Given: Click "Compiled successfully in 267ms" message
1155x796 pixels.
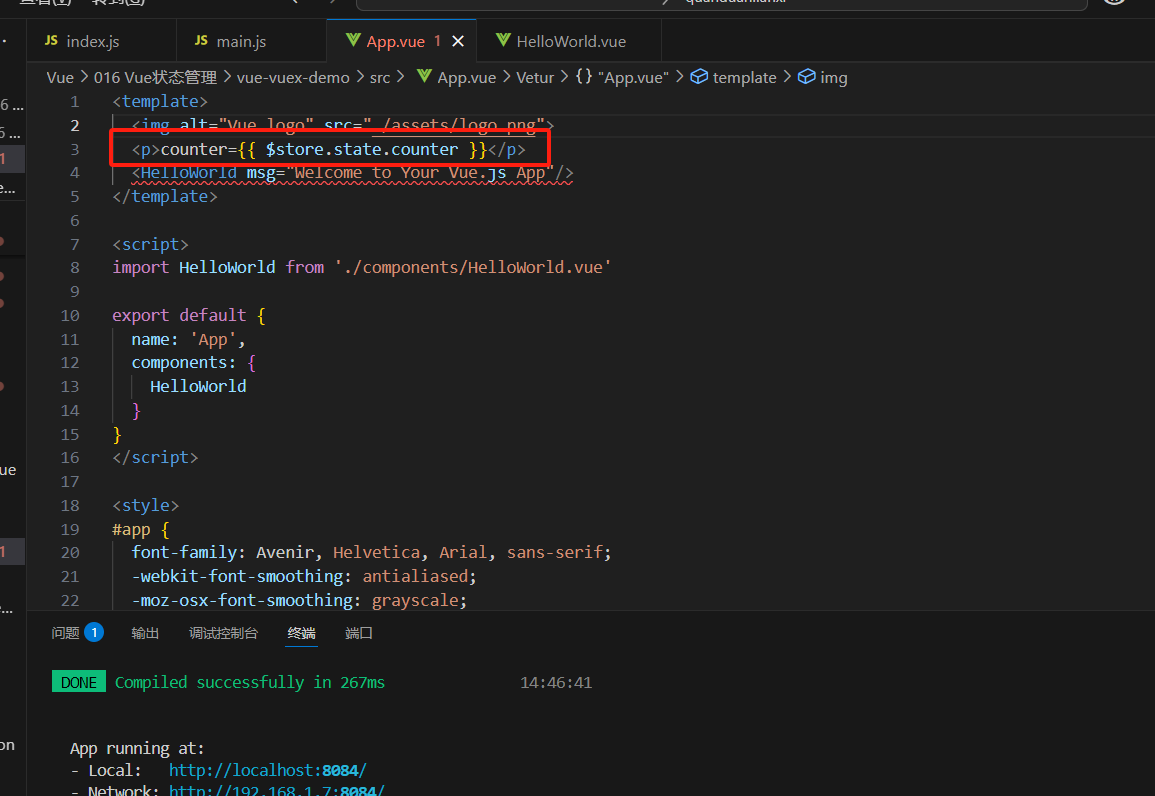Looking at the screenshot, I should point(250,683).
